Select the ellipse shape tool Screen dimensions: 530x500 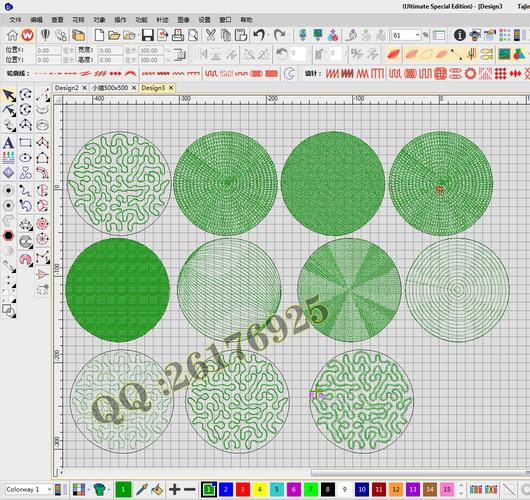click(x=25, y=158)
